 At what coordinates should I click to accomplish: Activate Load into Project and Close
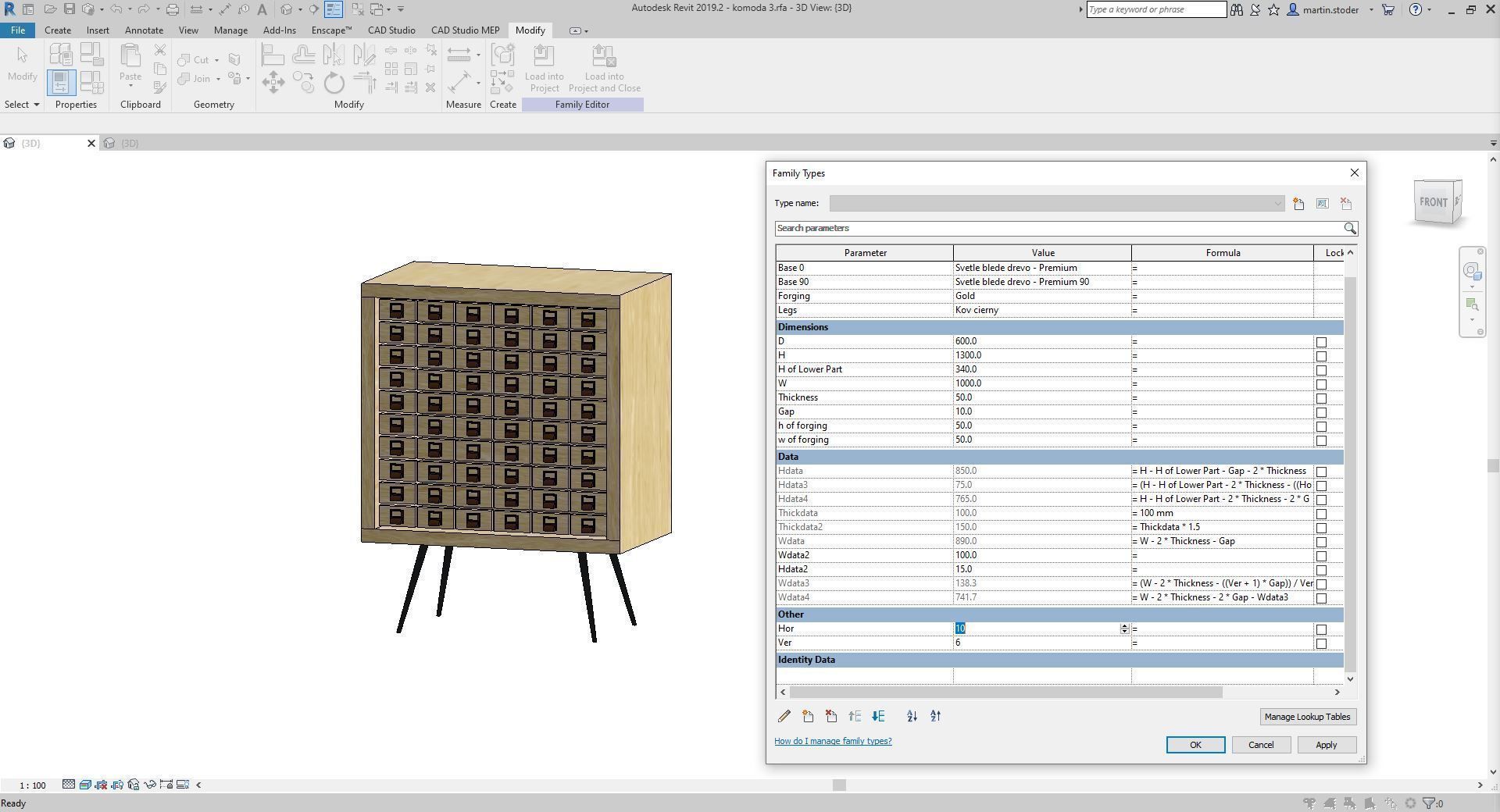(604, 69)
